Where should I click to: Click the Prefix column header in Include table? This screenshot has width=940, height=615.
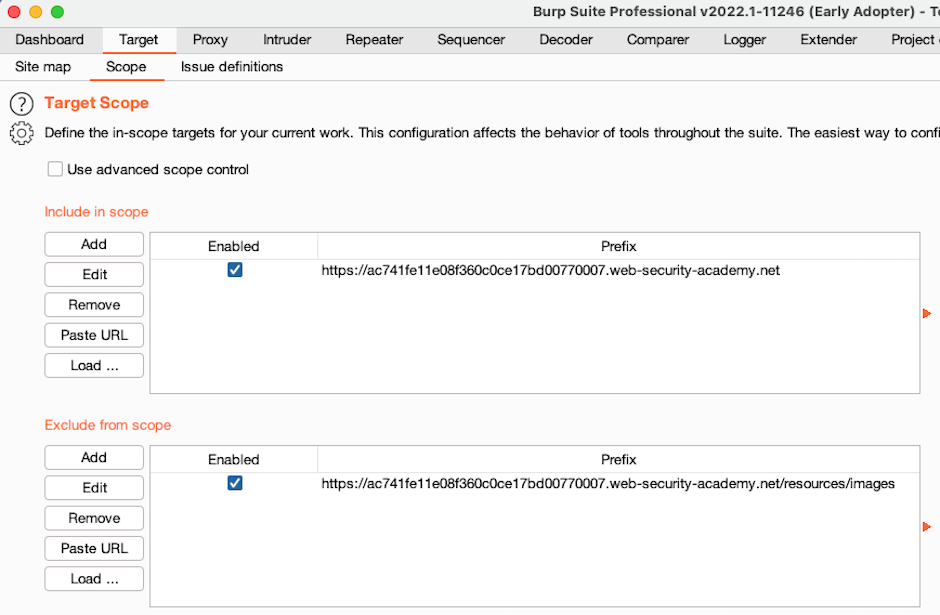tap(619, 246)
